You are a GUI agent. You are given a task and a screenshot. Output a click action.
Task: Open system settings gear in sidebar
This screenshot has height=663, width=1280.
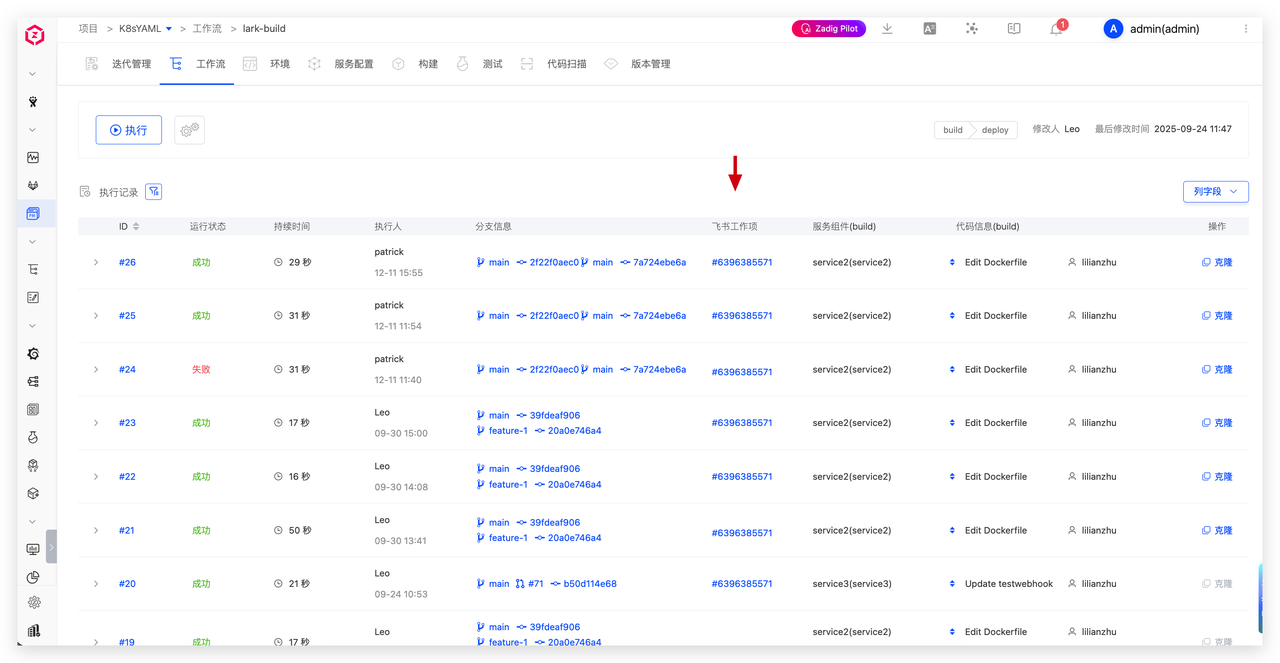click(34, 602)
